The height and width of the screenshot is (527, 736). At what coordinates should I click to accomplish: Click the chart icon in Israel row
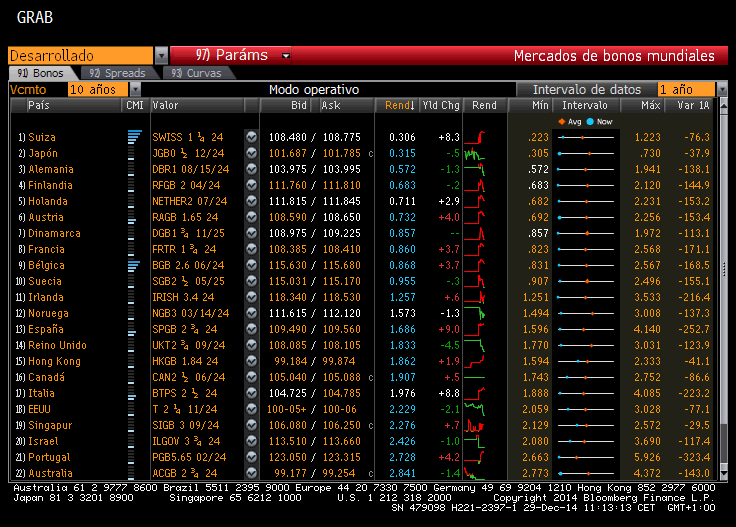(x=252, y=441)
